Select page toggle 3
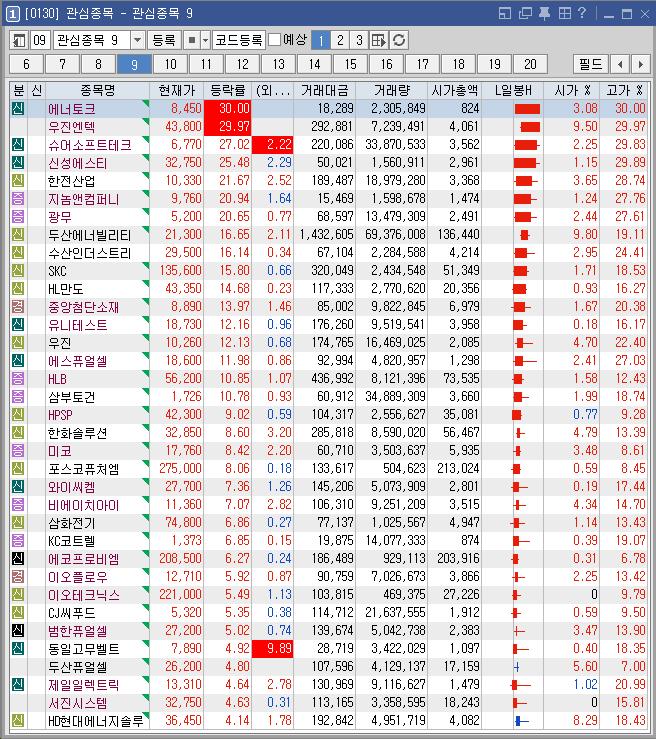 [x=359, y=40]
